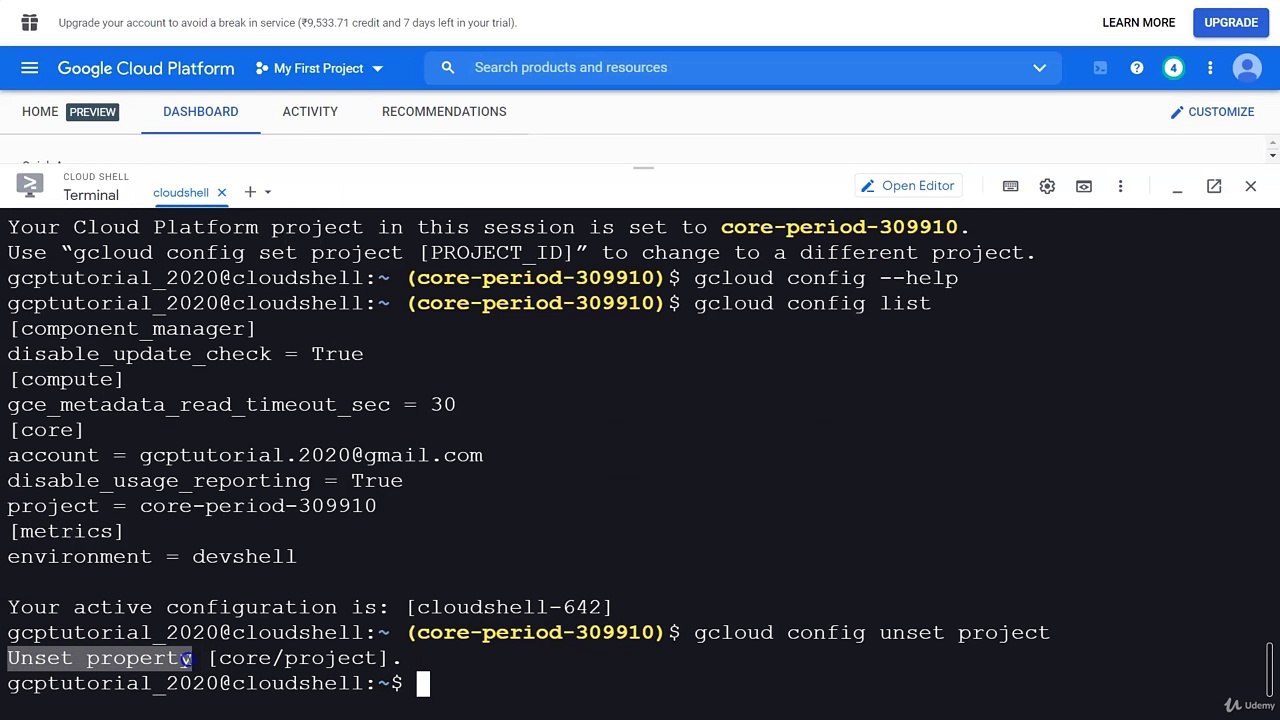
Task: Click the Open Editor button
Action: pyautogui.click(x=907, y=185)
